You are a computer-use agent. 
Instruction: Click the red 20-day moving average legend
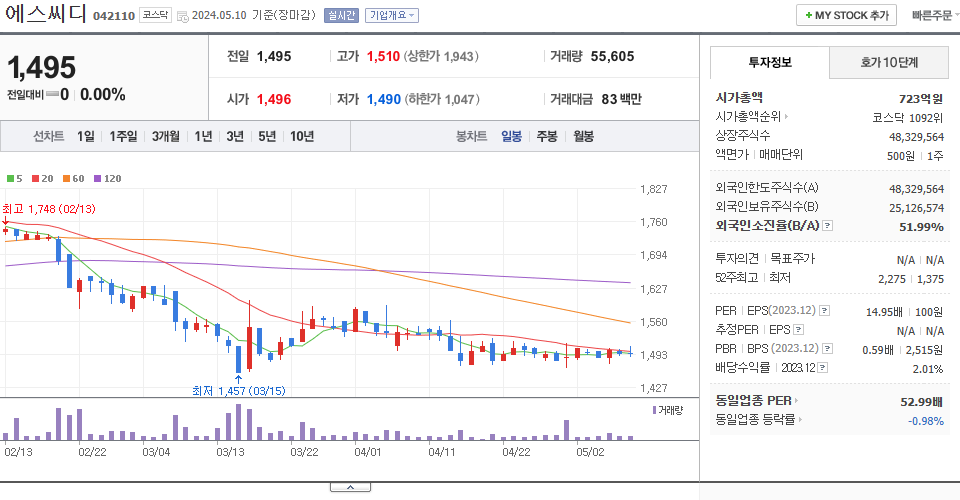[x=43, y=179]
